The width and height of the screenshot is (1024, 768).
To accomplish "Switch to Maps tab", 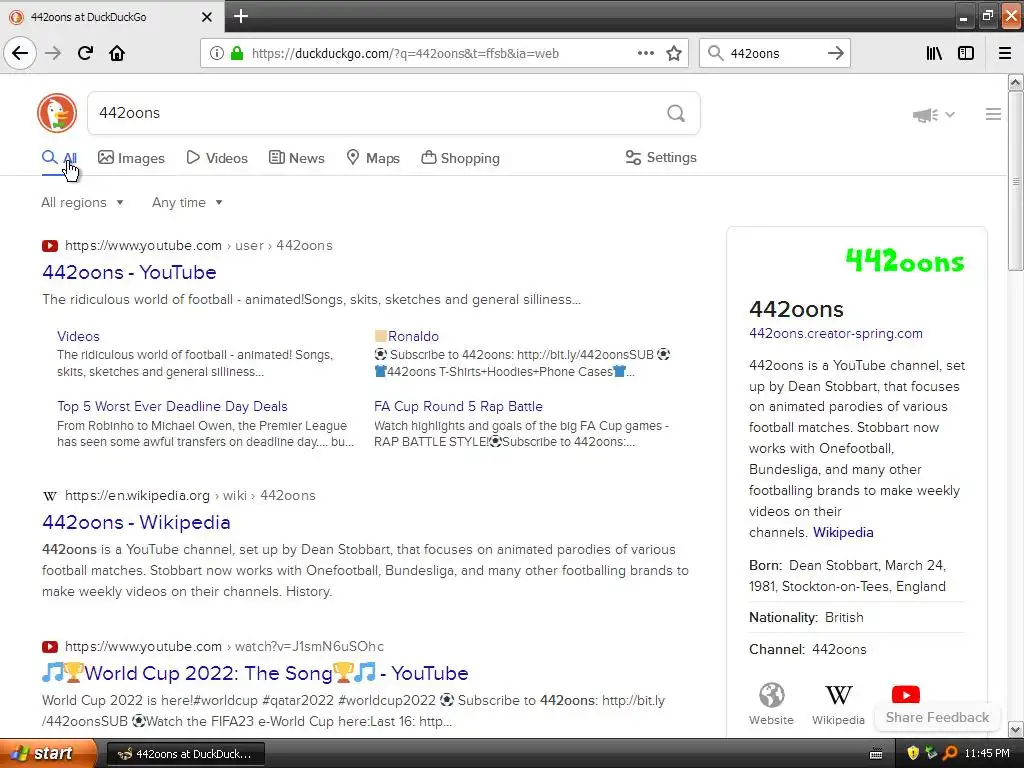I will (373, 157).
